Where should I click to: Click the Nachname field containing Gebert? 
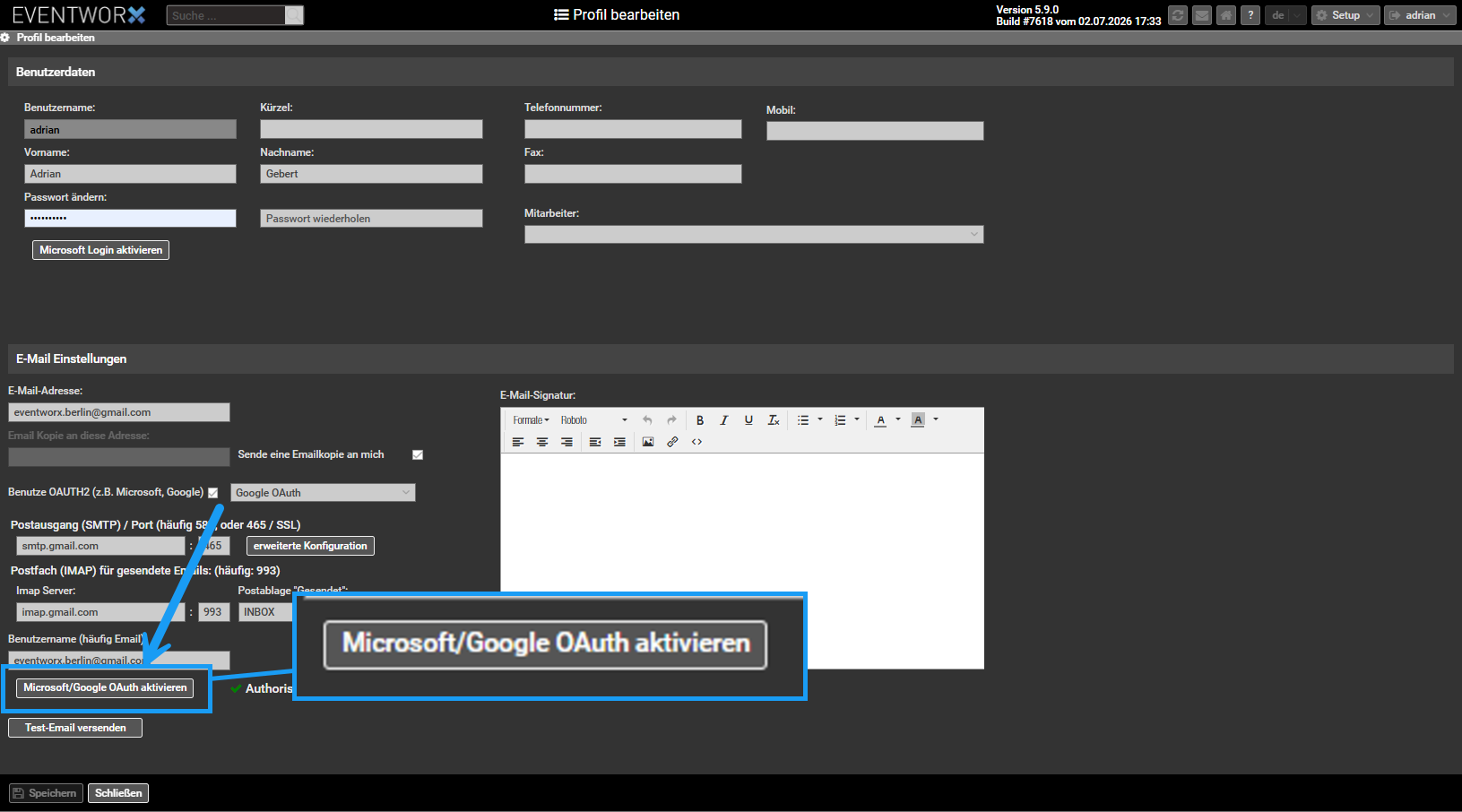pos(371,174)
